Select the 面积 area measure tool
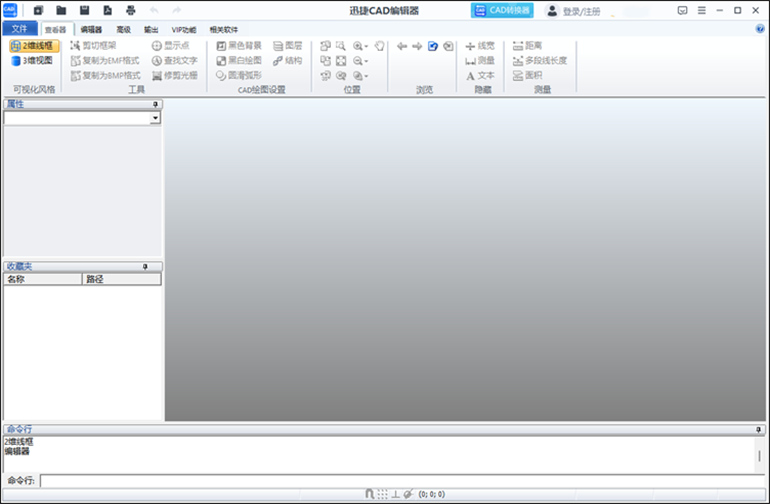 527,75
